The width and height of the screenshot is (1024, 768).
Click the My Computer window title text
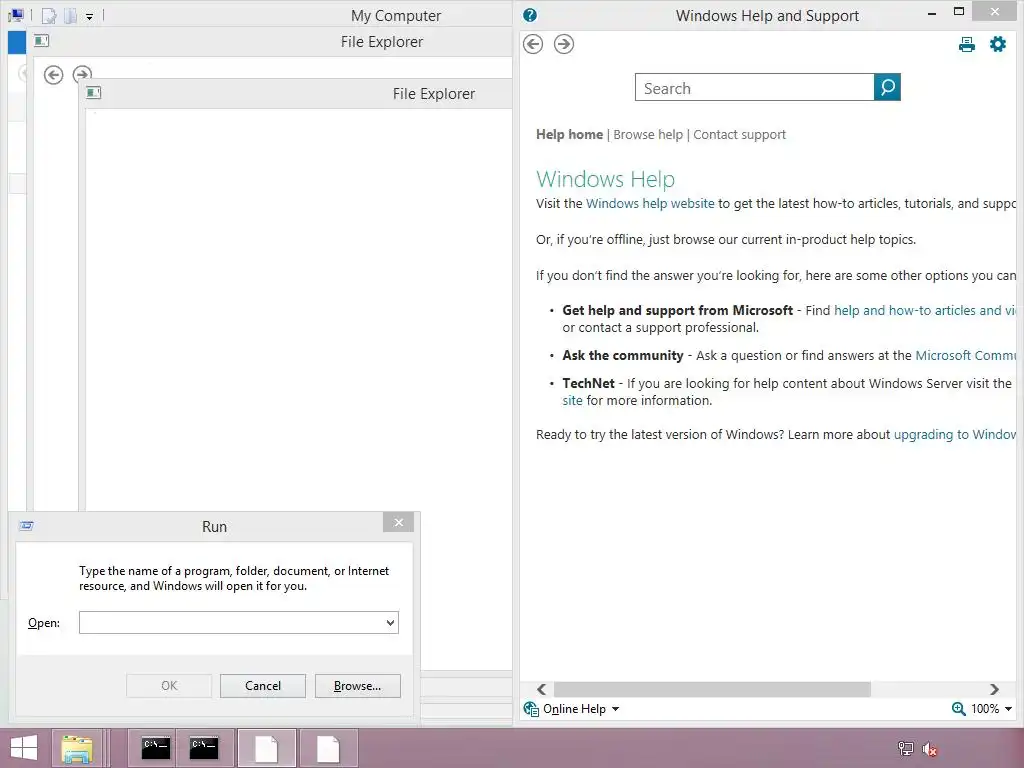[x=396, y=16]
